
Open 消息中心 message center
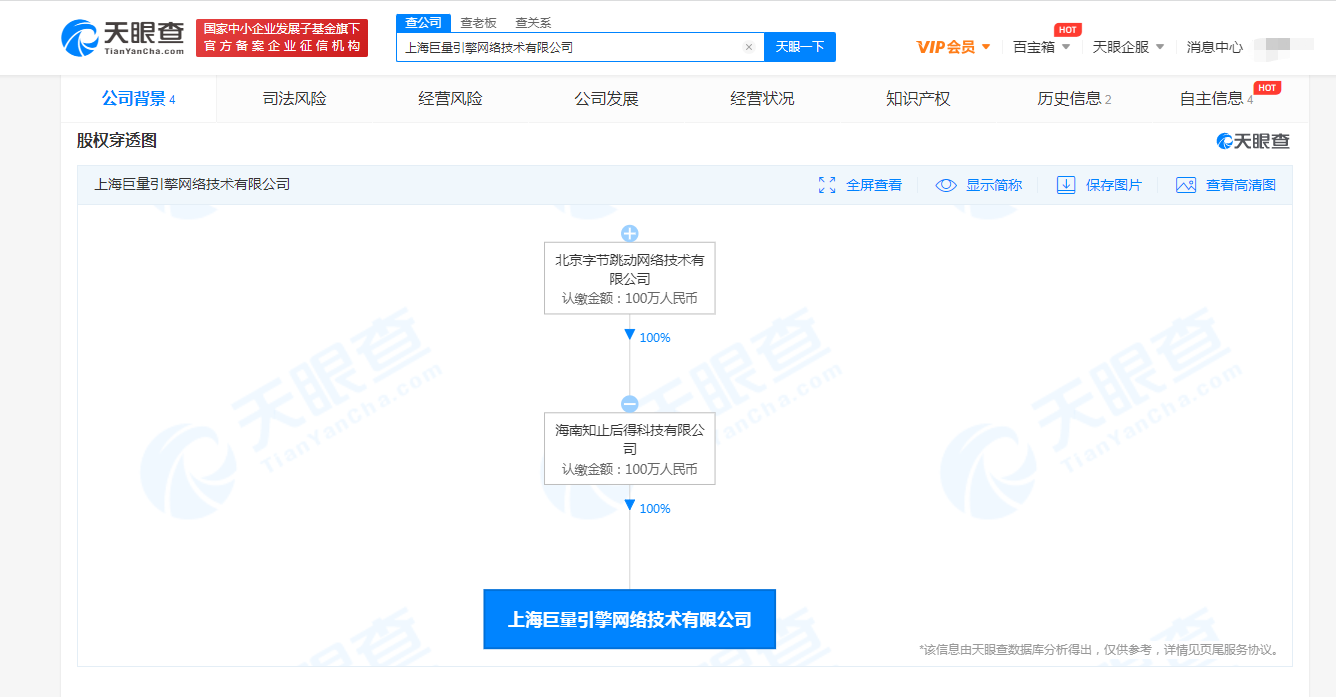pos(1215,47)
